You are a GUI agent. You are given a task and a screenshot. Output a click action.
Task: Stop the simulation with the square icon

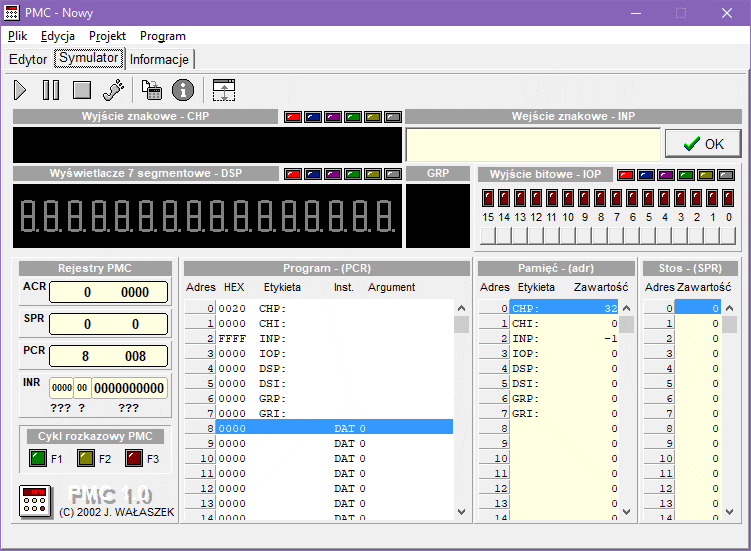tap(82, 90)
